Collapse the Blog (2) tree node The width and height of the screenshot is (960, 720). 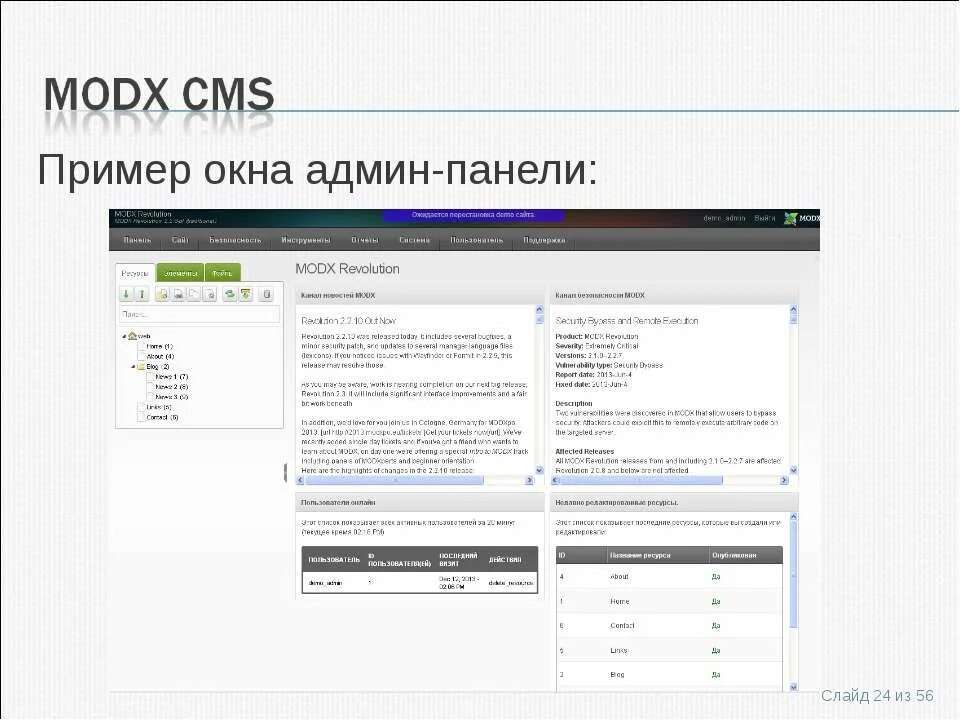tap(133, 366)
